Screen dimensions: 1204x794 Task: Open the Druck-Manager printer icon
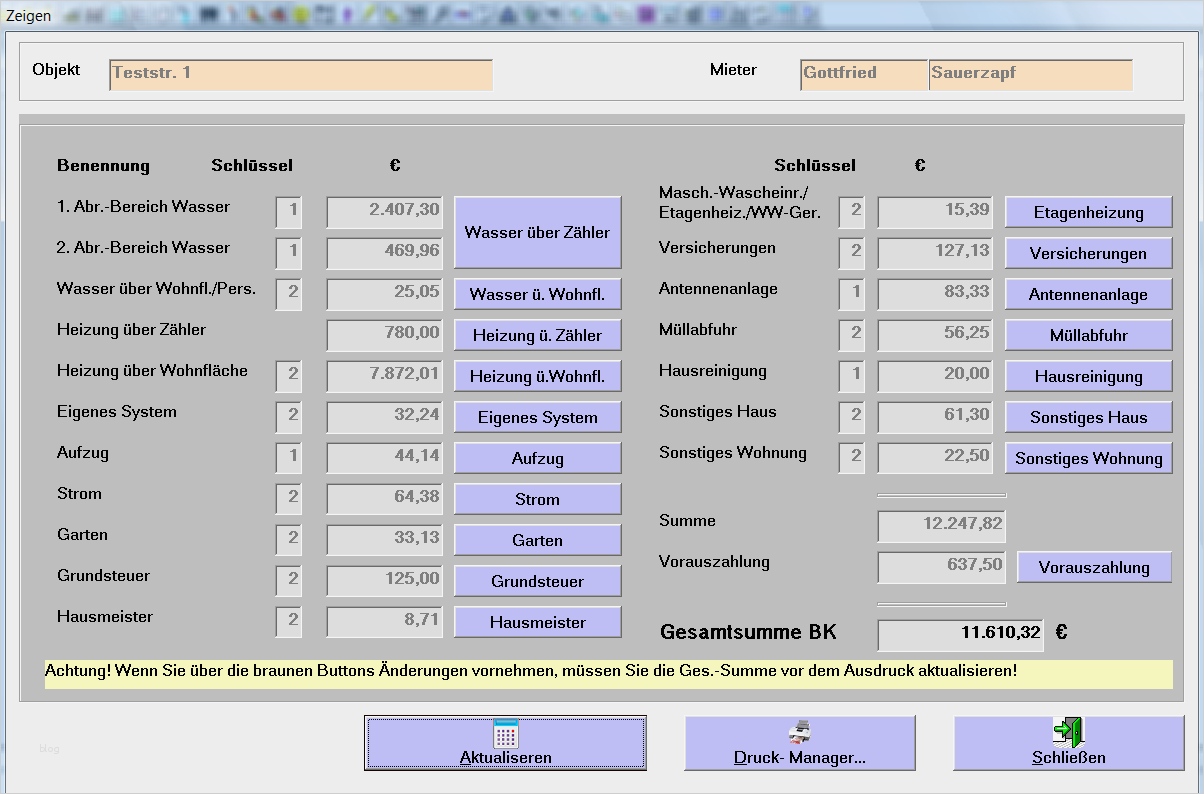coord(799,733)
